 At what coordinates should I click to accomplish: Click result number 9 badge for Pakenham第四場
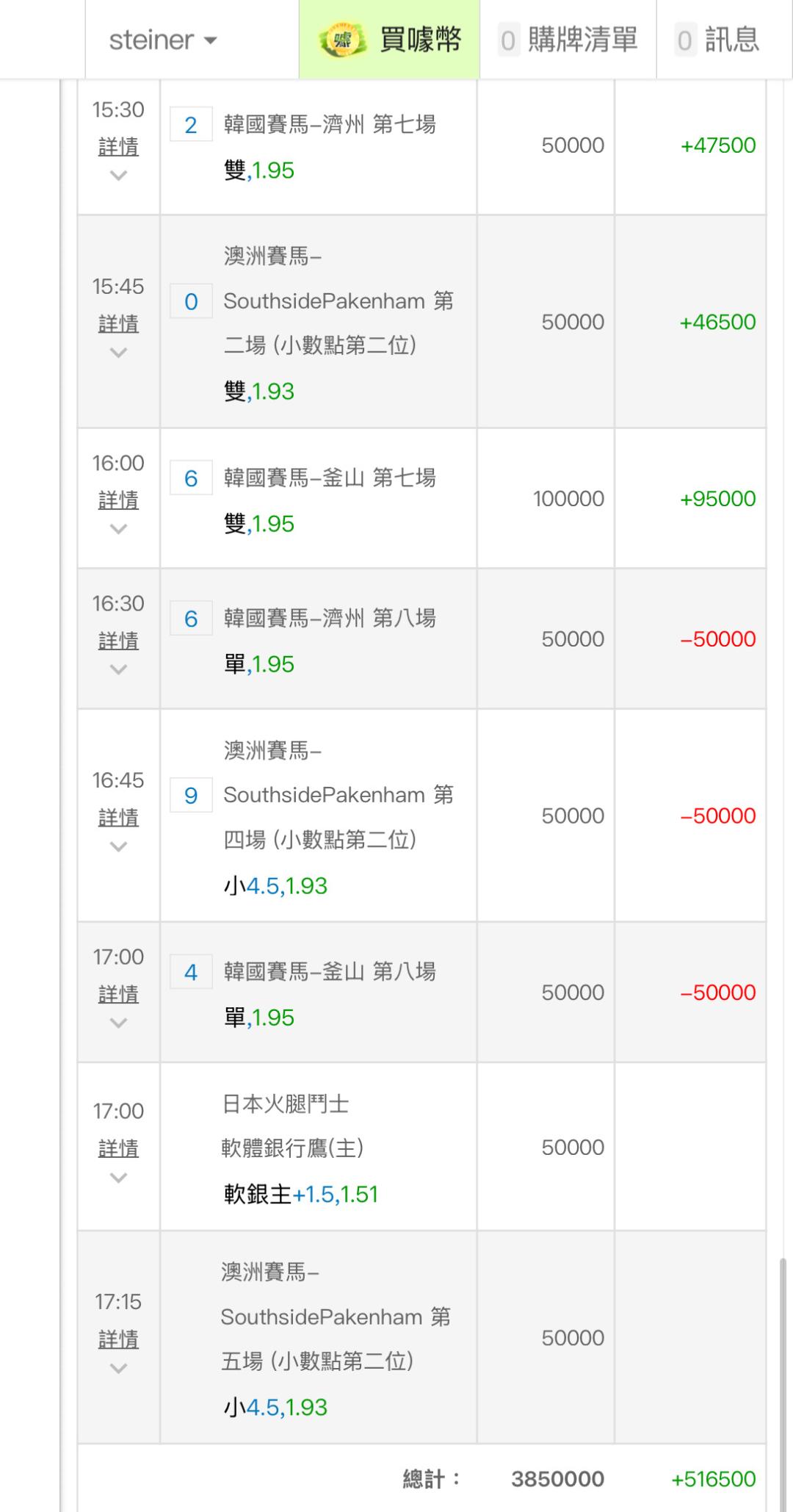(x=191, y=795)
